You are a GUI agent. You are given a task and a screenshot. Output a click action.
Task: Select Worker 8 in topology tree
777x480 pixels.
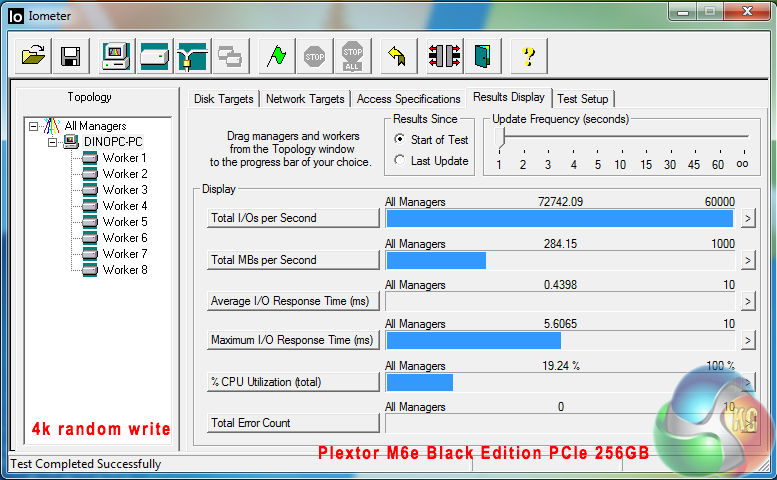click(x=125, y=270)
